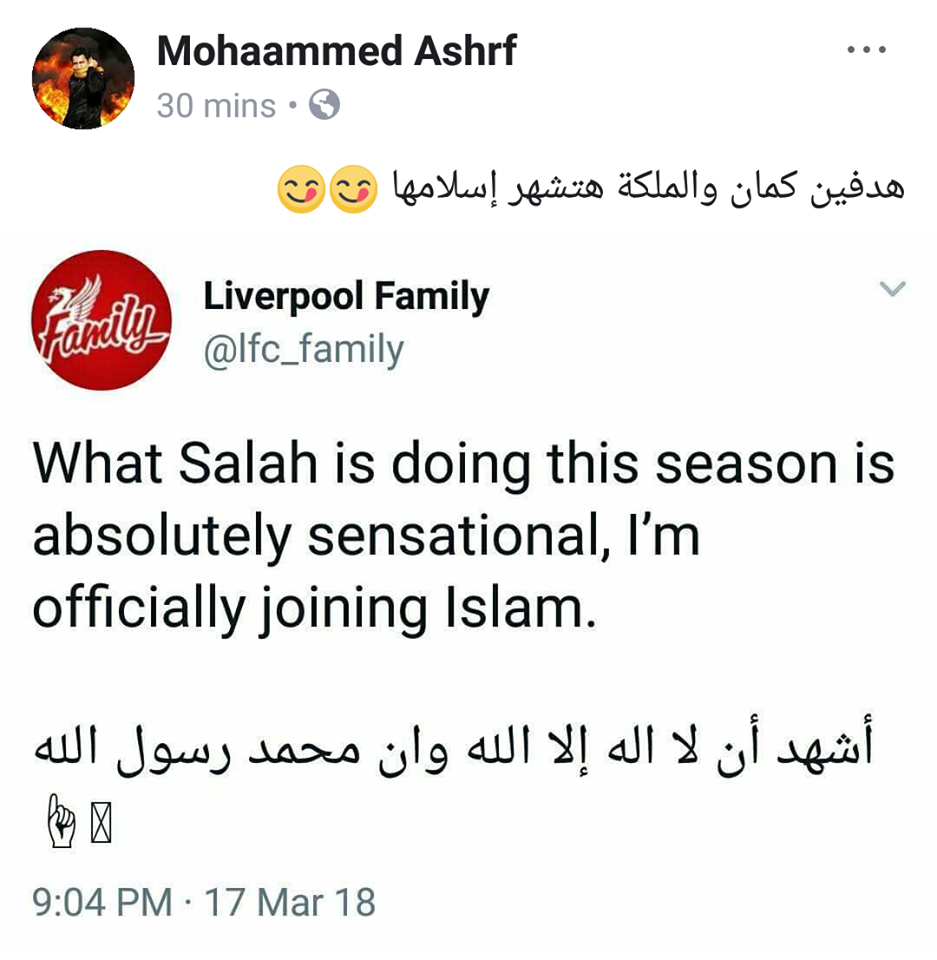Expand the tweet's chevron dropdown arrow
937x960 pixels.
pos(891,290)
